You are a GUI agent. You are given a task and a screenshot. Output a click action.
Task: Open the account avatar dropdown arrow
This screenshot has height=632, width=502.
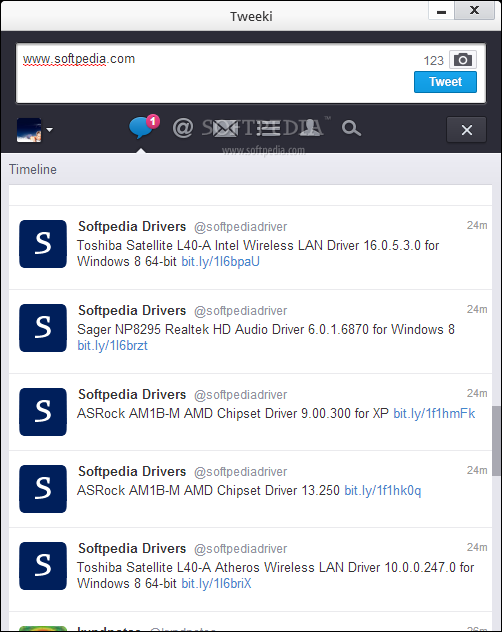tap(50, 130)
